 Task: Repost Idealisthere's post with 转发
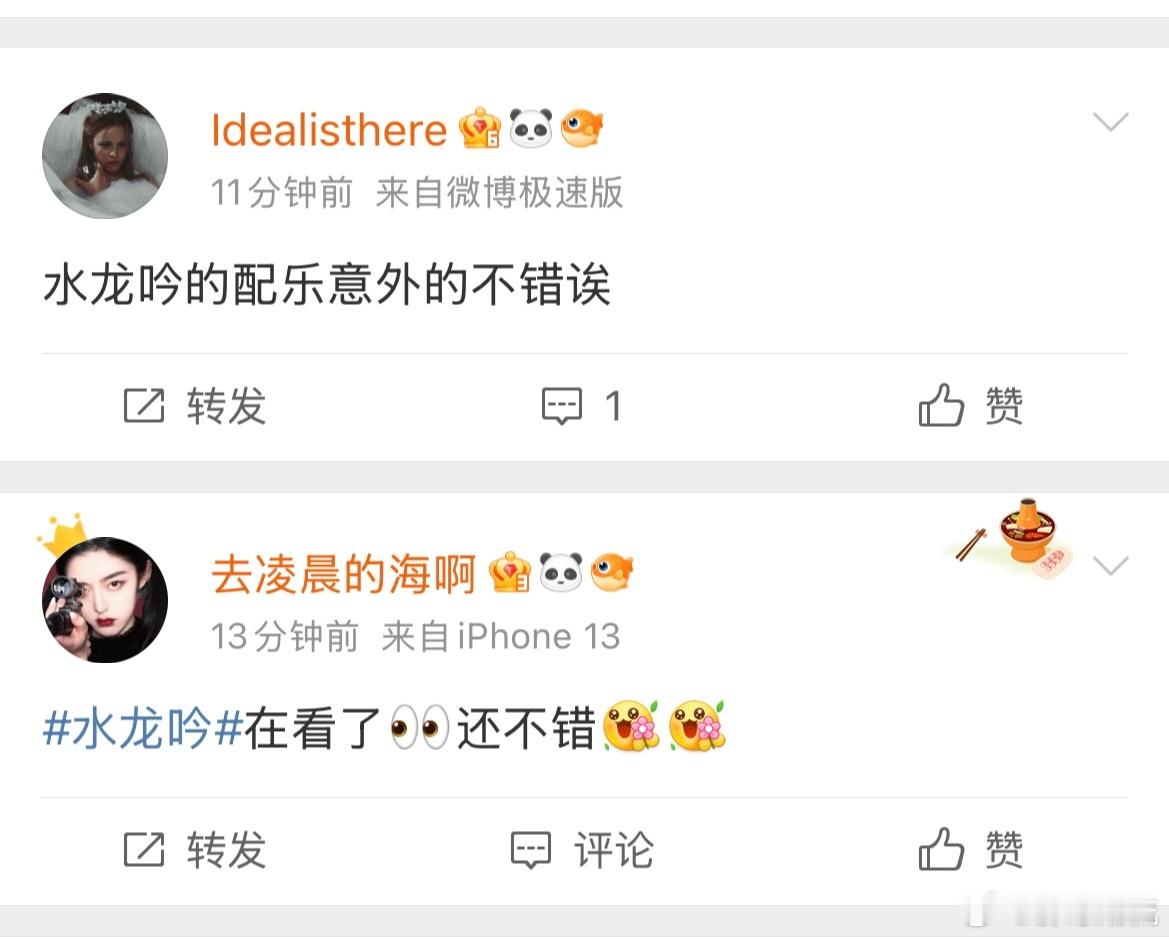pos(195,406)
